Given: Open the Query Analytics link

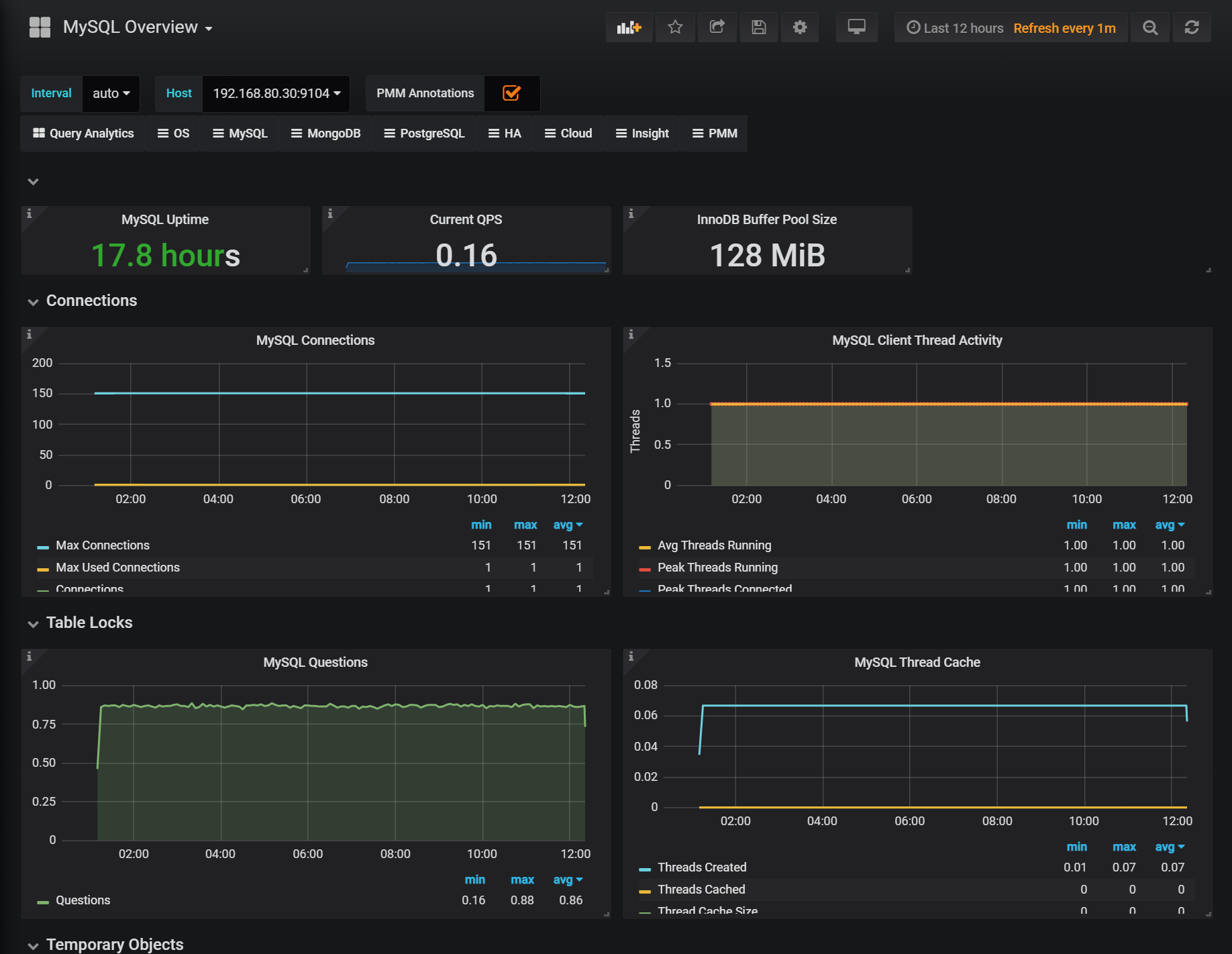Looking at the screenshot, I should pos(83,134).
